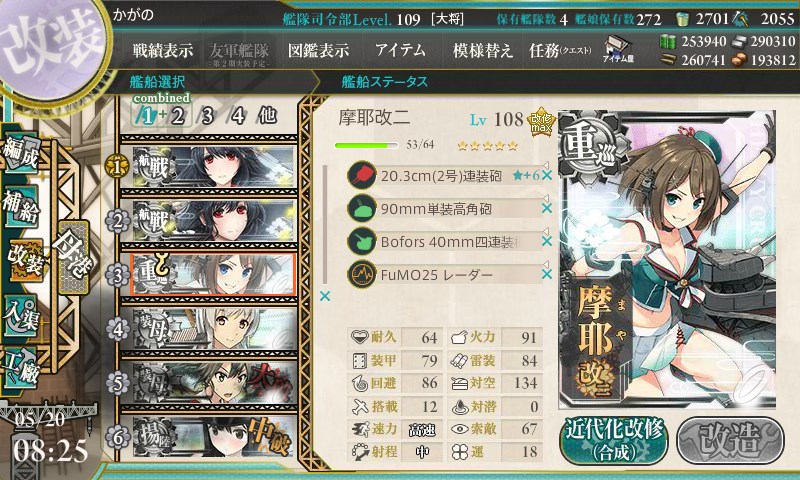800x480 pixels.
Task: Open the 任務(クエスト) quest menu
Action: point(560,50)
